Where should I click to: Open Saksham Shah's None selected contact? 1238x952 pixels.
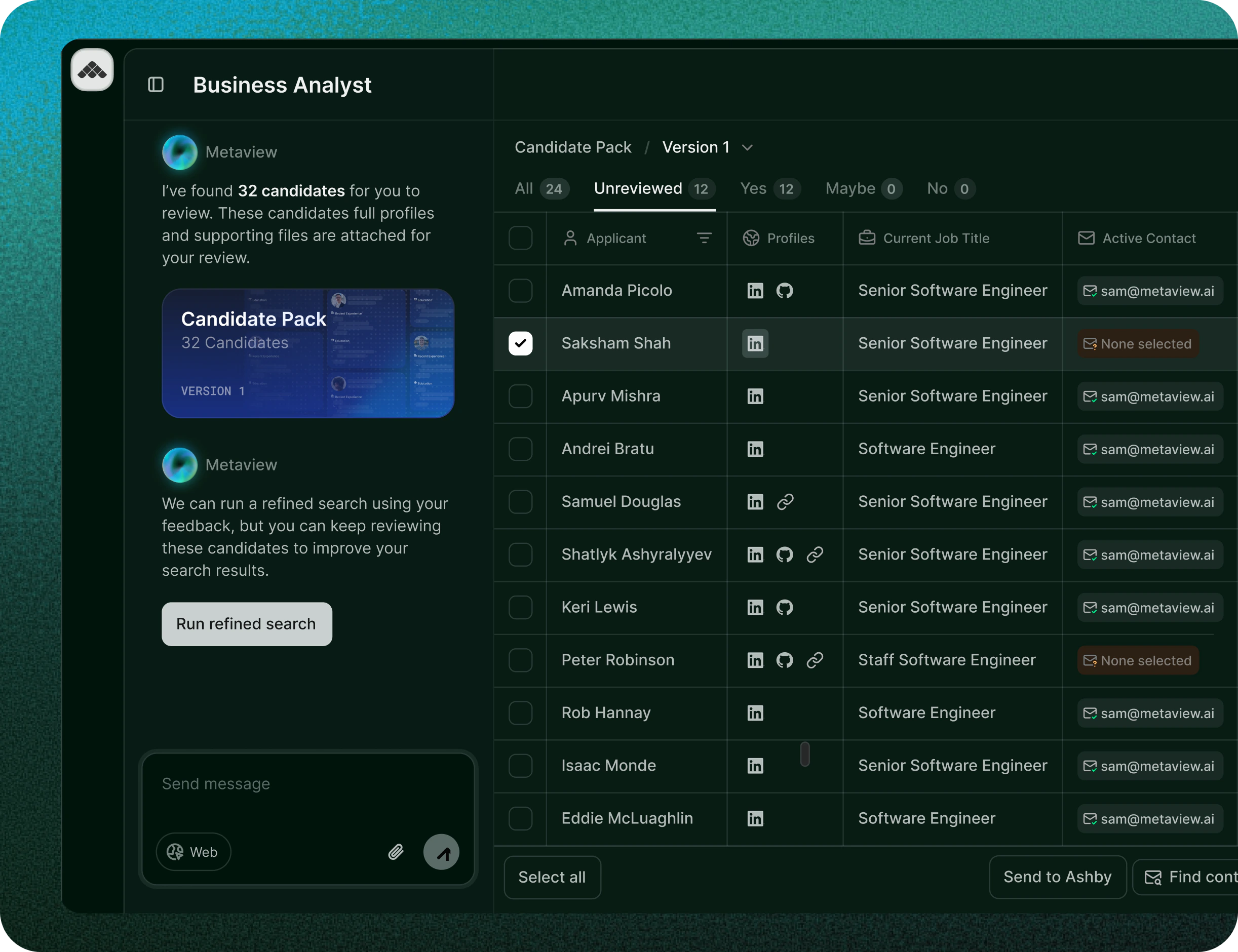point(1138,343)
